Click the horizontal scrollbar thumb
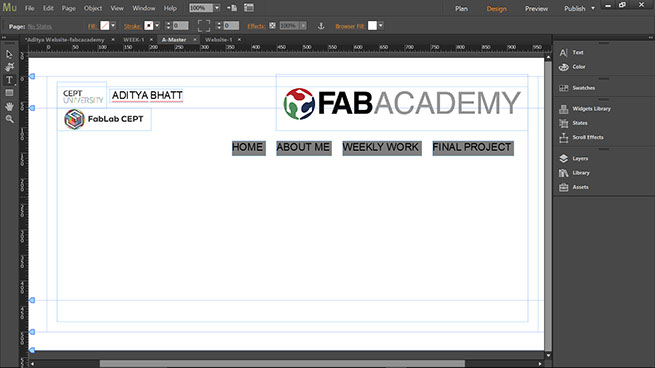This screenshot has height=368, width=655. coord(282,364)
